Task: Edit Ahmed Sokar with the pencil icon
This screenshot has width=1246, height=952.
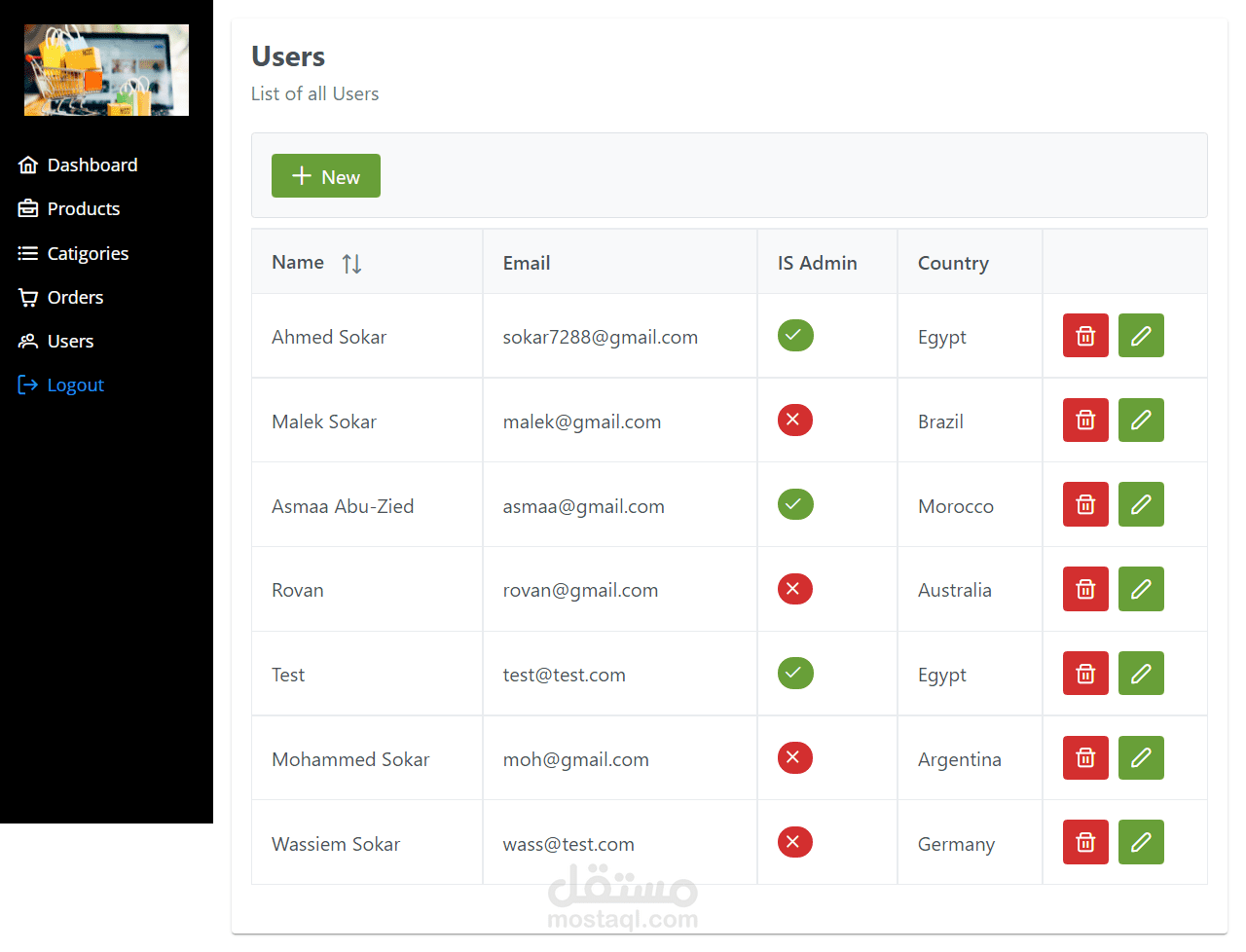Action: [1141, 336]
